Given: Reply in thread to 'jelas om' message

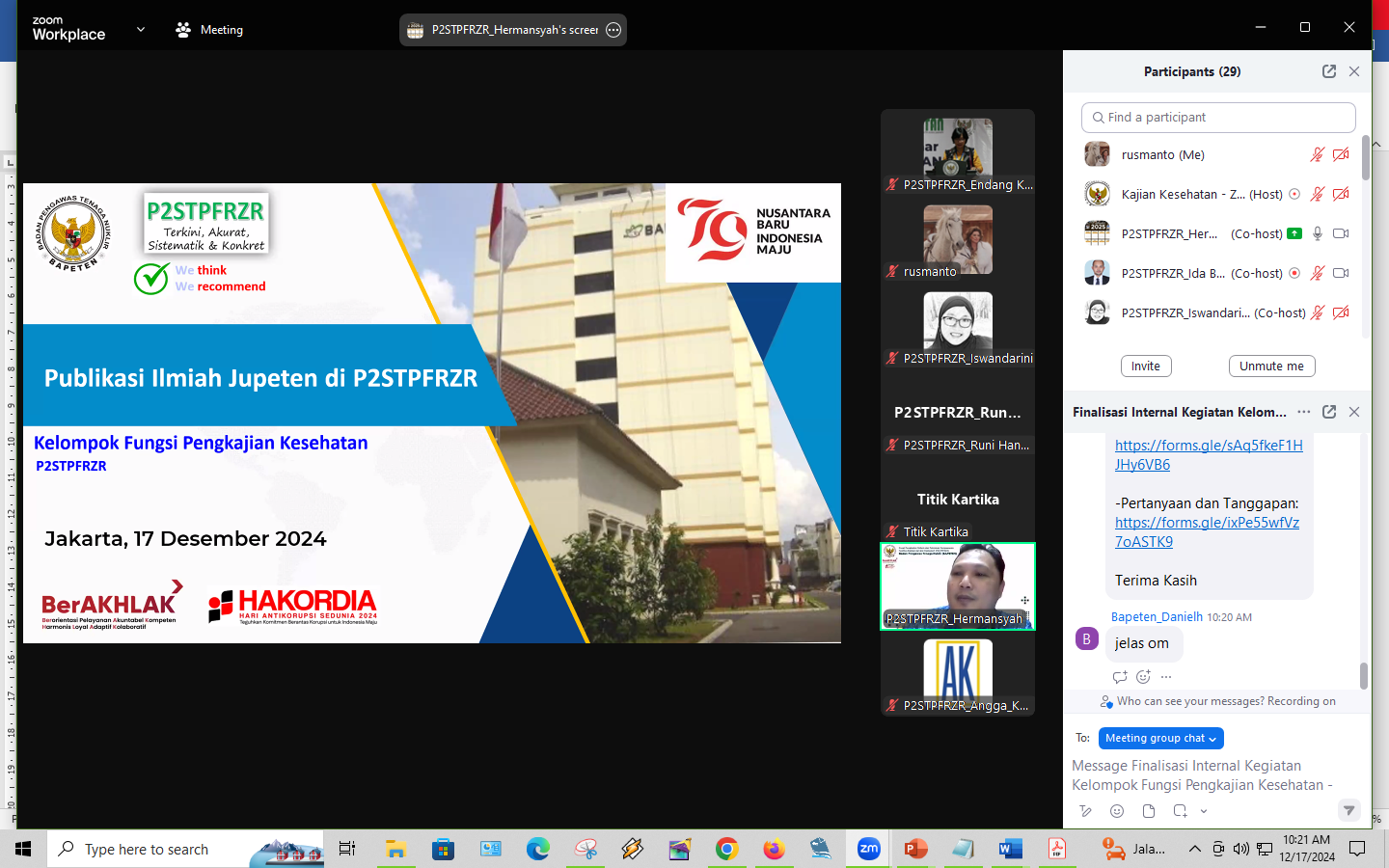Looking at the screenshot, I should coord(1119,677).
